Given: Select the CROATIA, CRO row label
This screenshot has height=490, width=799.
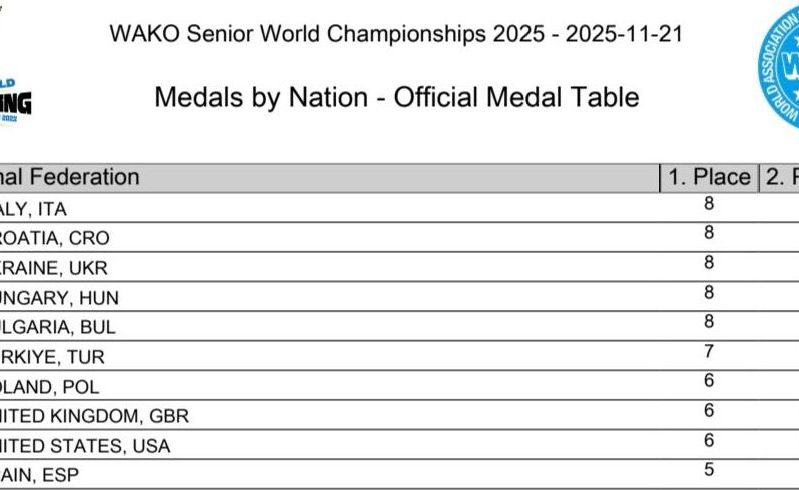Looking at the screenshot, I should coord(55,238).
